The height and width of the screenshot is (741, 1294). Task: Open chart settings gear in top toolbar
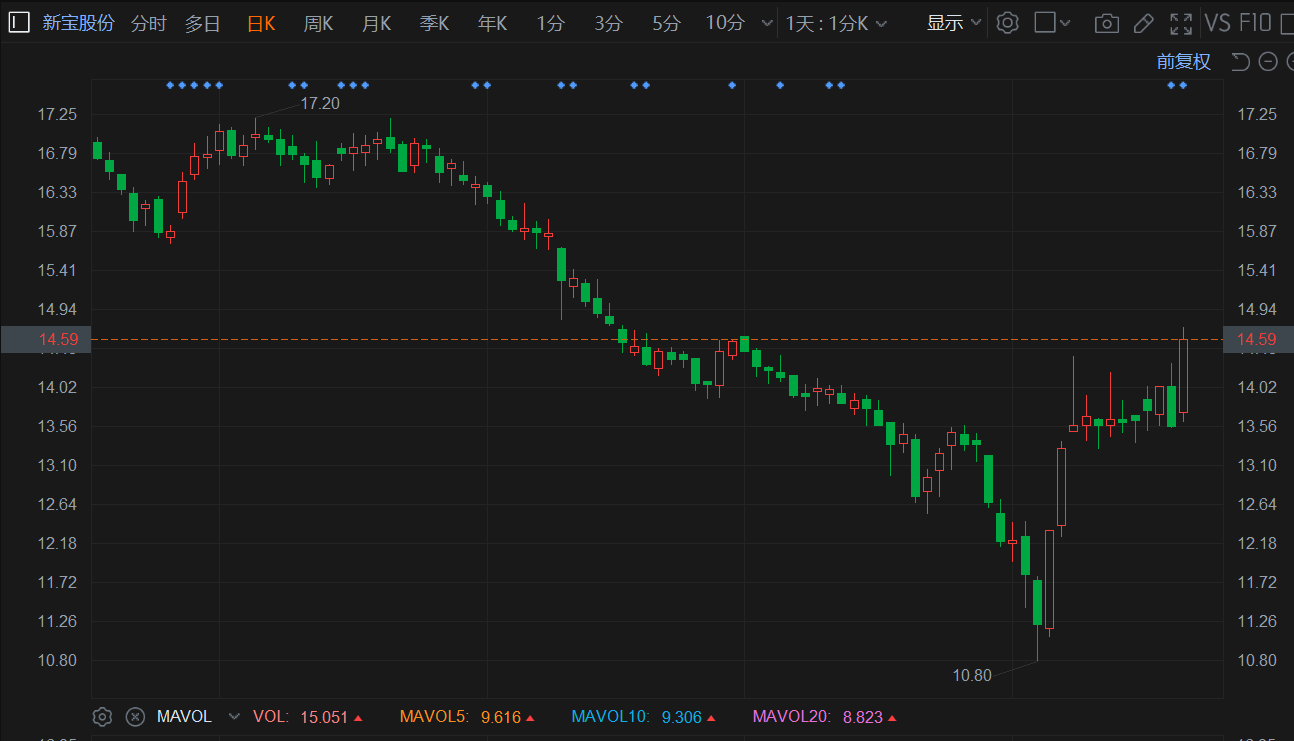coord(1007,23)
